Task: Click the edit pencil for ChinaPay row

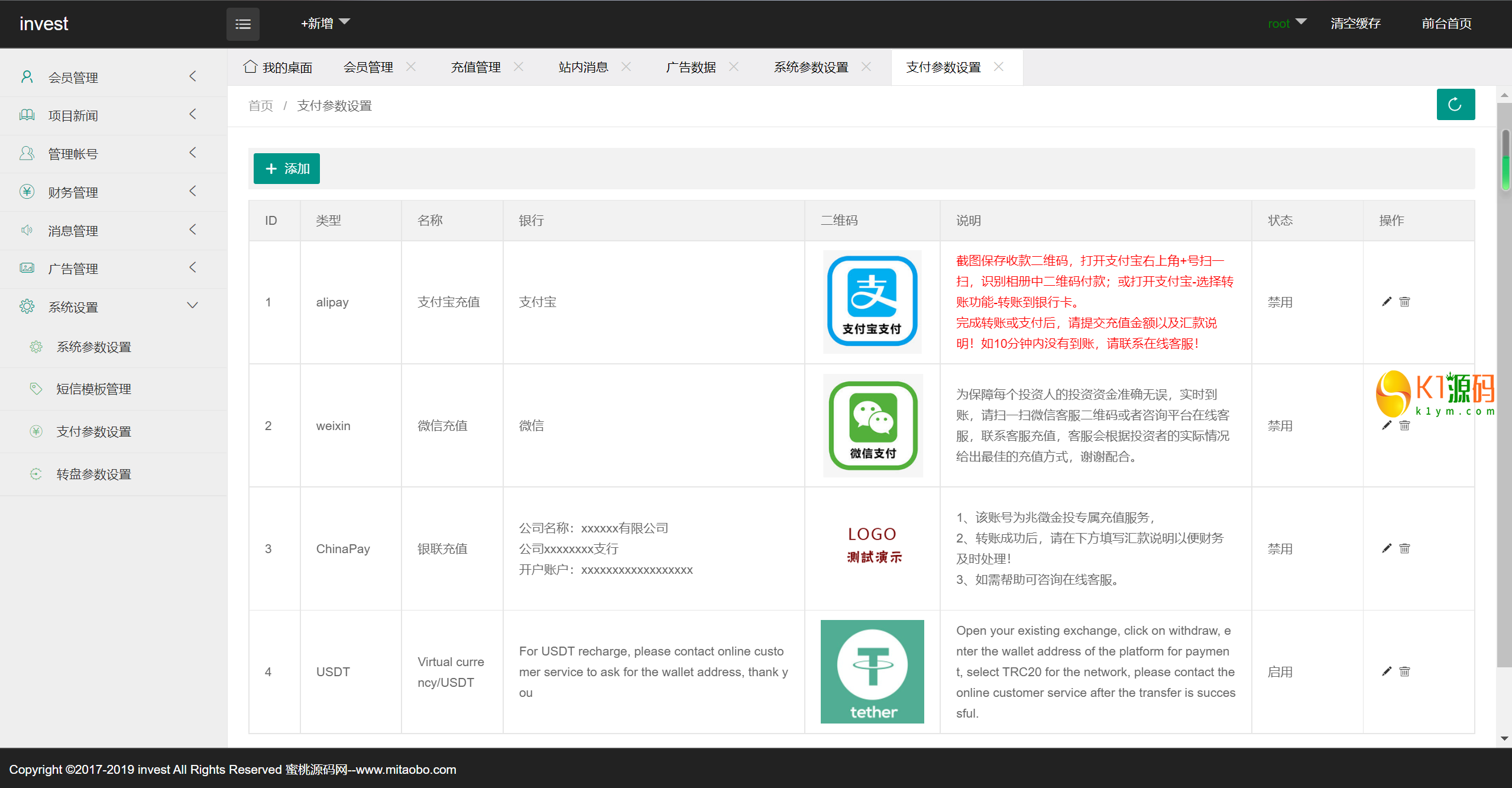Action: point(1386,548)
